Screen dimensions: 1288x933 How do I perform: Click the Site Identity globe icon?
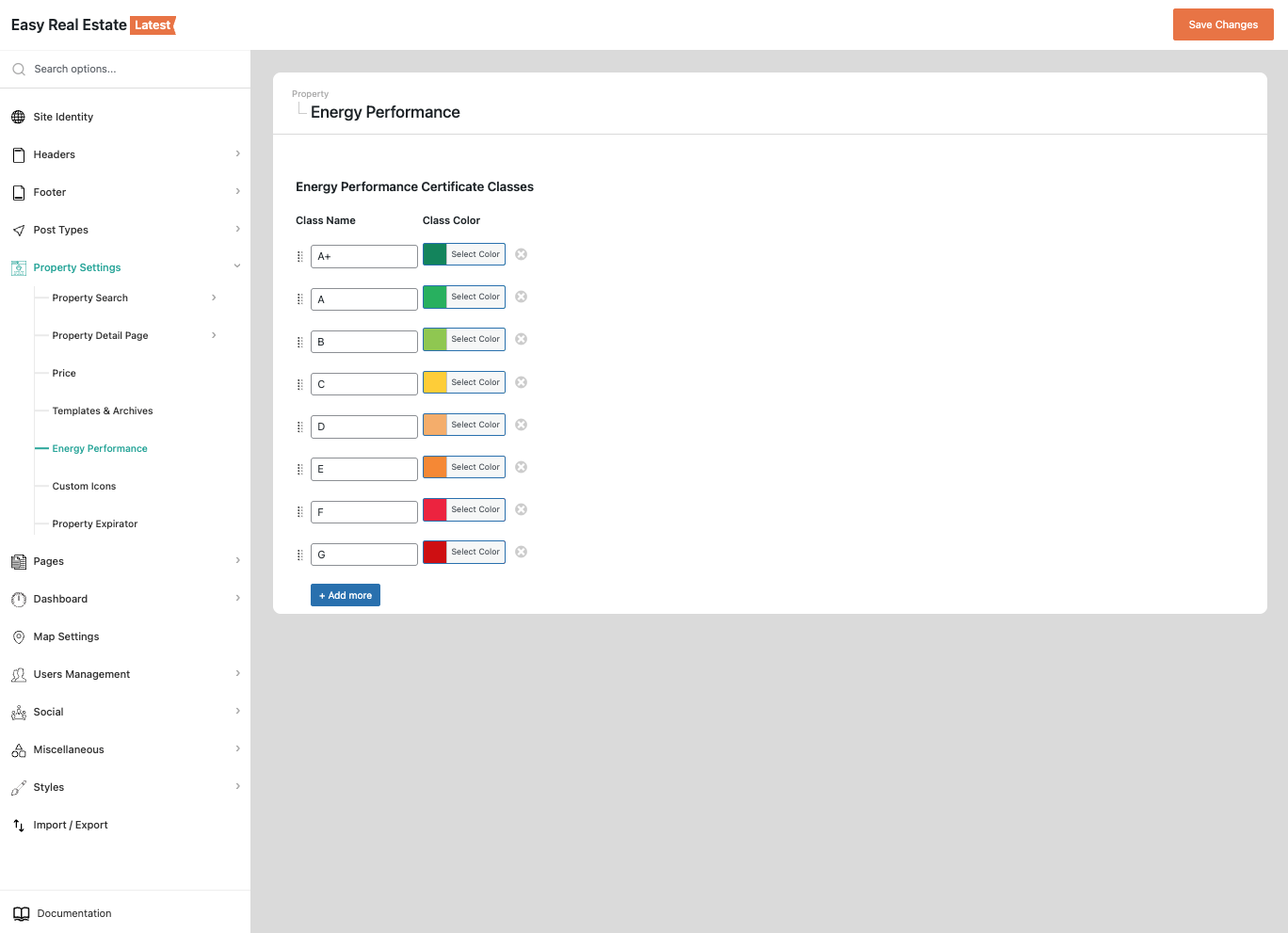pos(18,117)
